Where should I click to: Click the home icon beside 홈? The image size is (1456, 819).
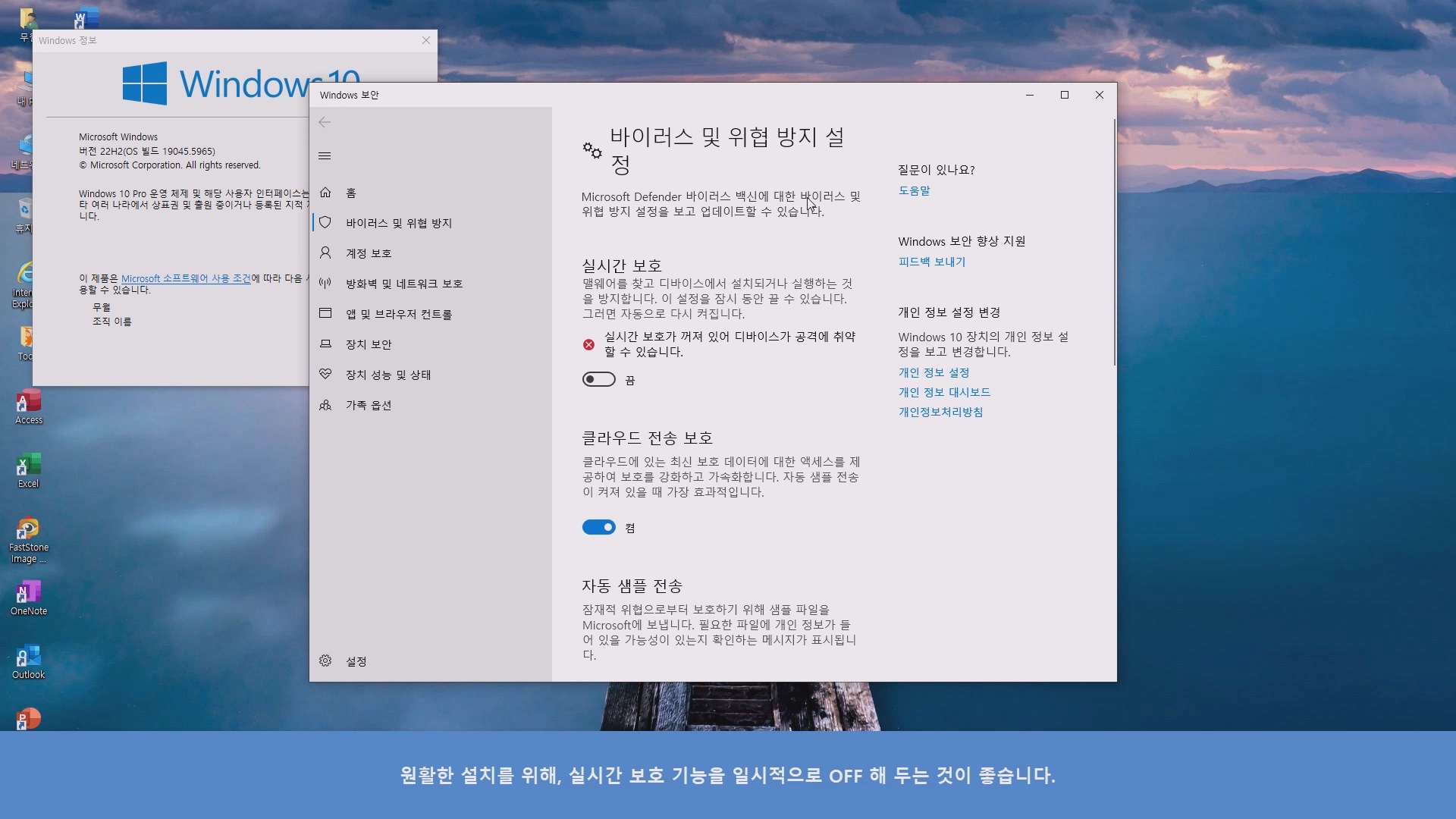click(x=325, y=193)
